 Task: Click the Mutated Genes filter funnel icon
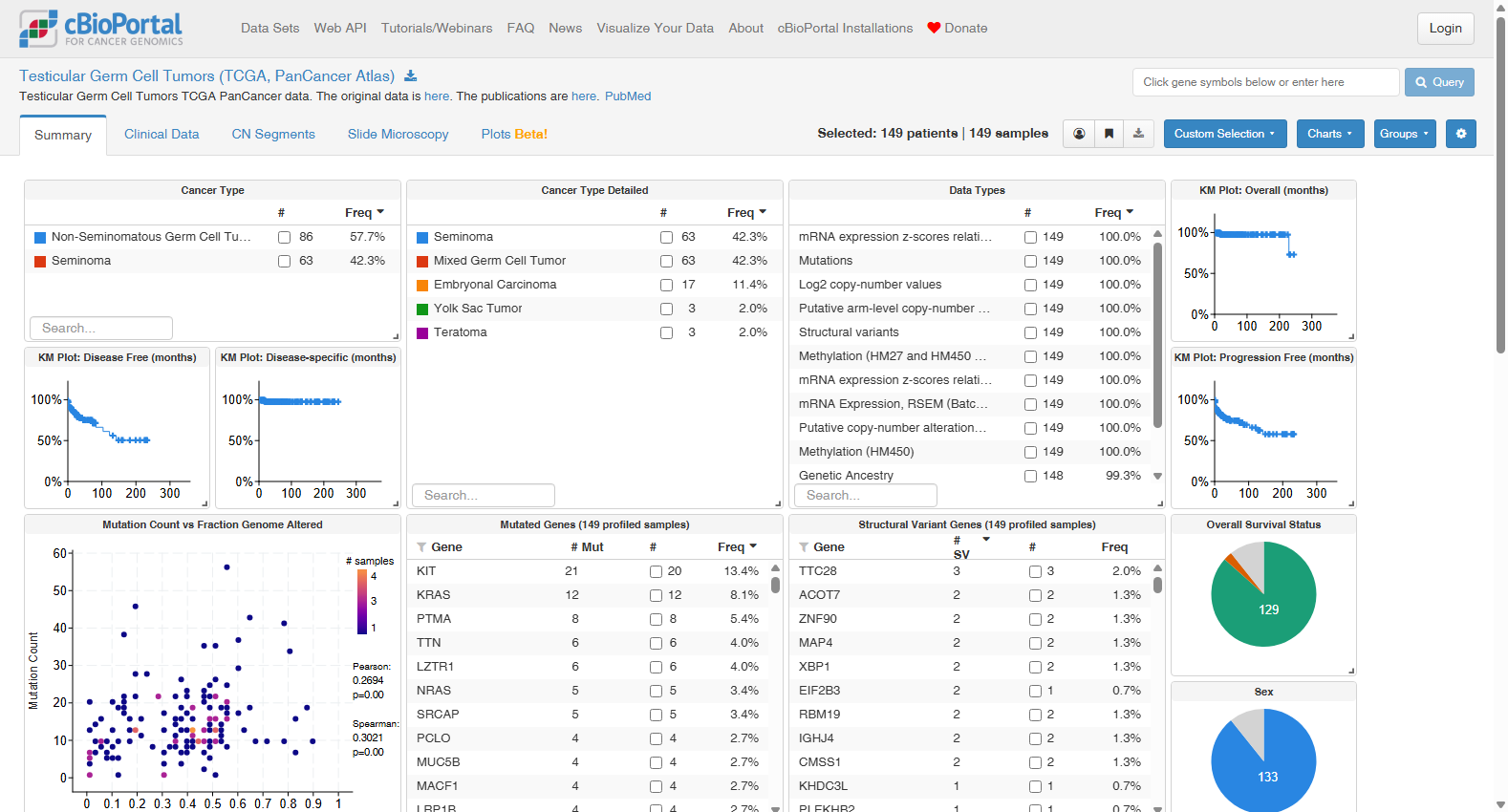click(x=421, y=547)
